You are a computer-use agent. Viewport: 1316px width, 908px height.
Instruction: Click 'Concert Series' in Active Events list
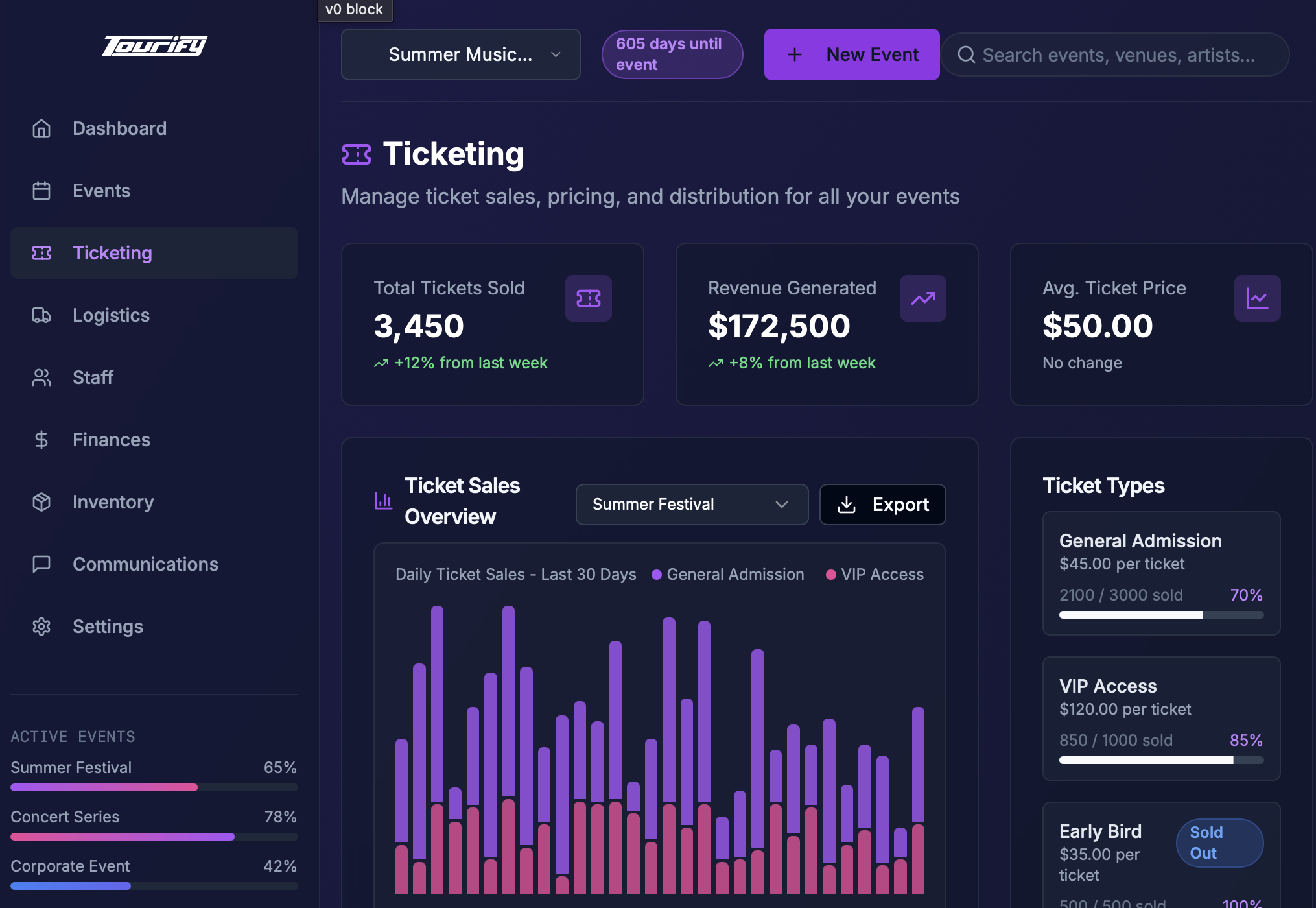[65, 817]
